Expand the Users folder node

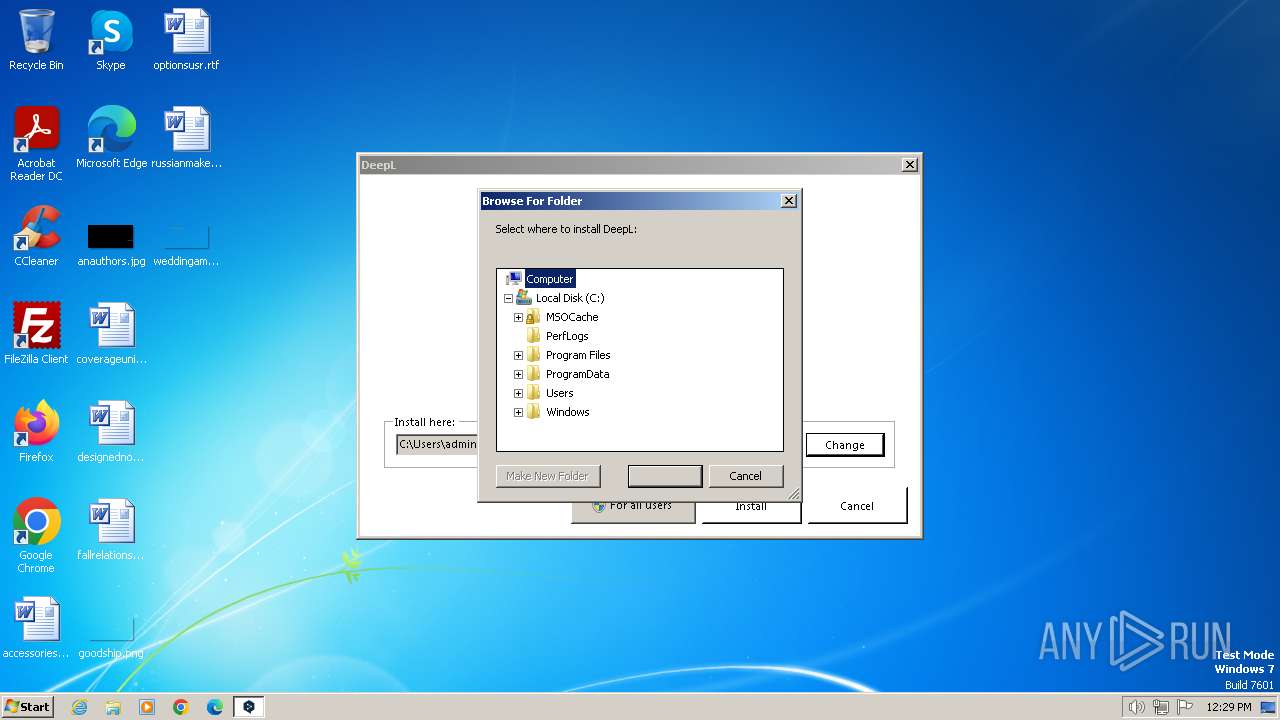coord(518,393)
